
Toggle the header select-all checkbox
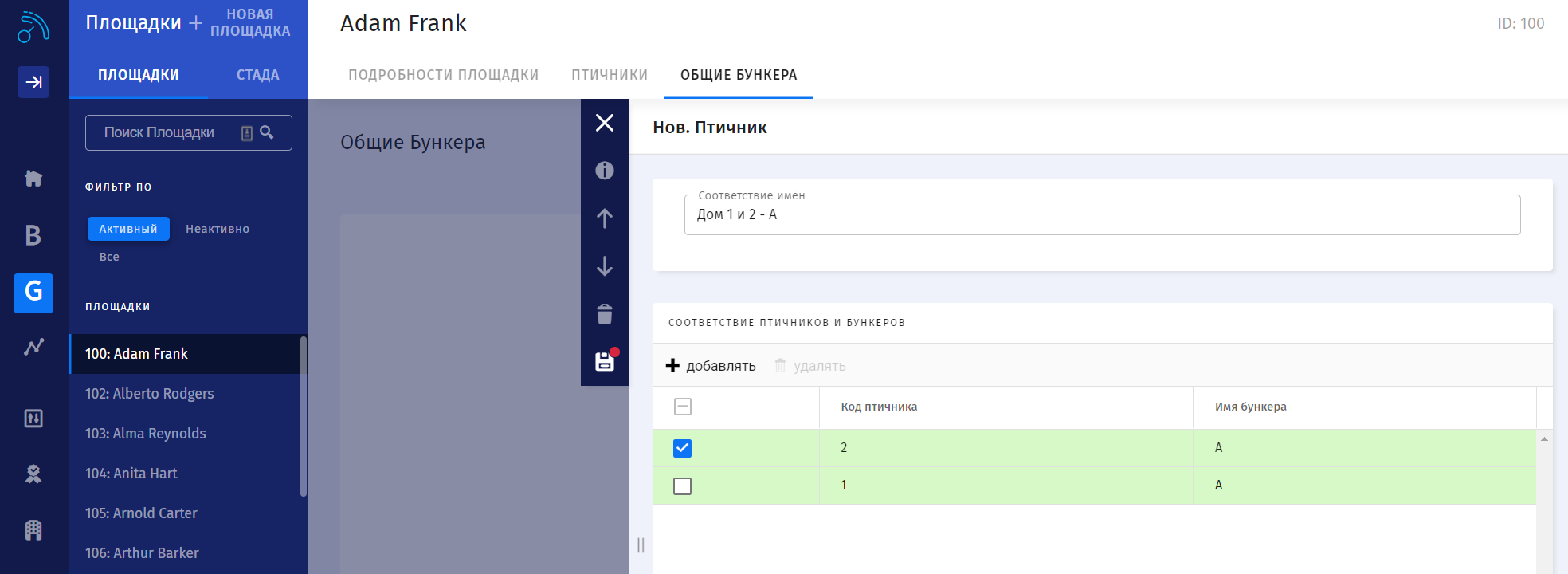coord(683,407)
